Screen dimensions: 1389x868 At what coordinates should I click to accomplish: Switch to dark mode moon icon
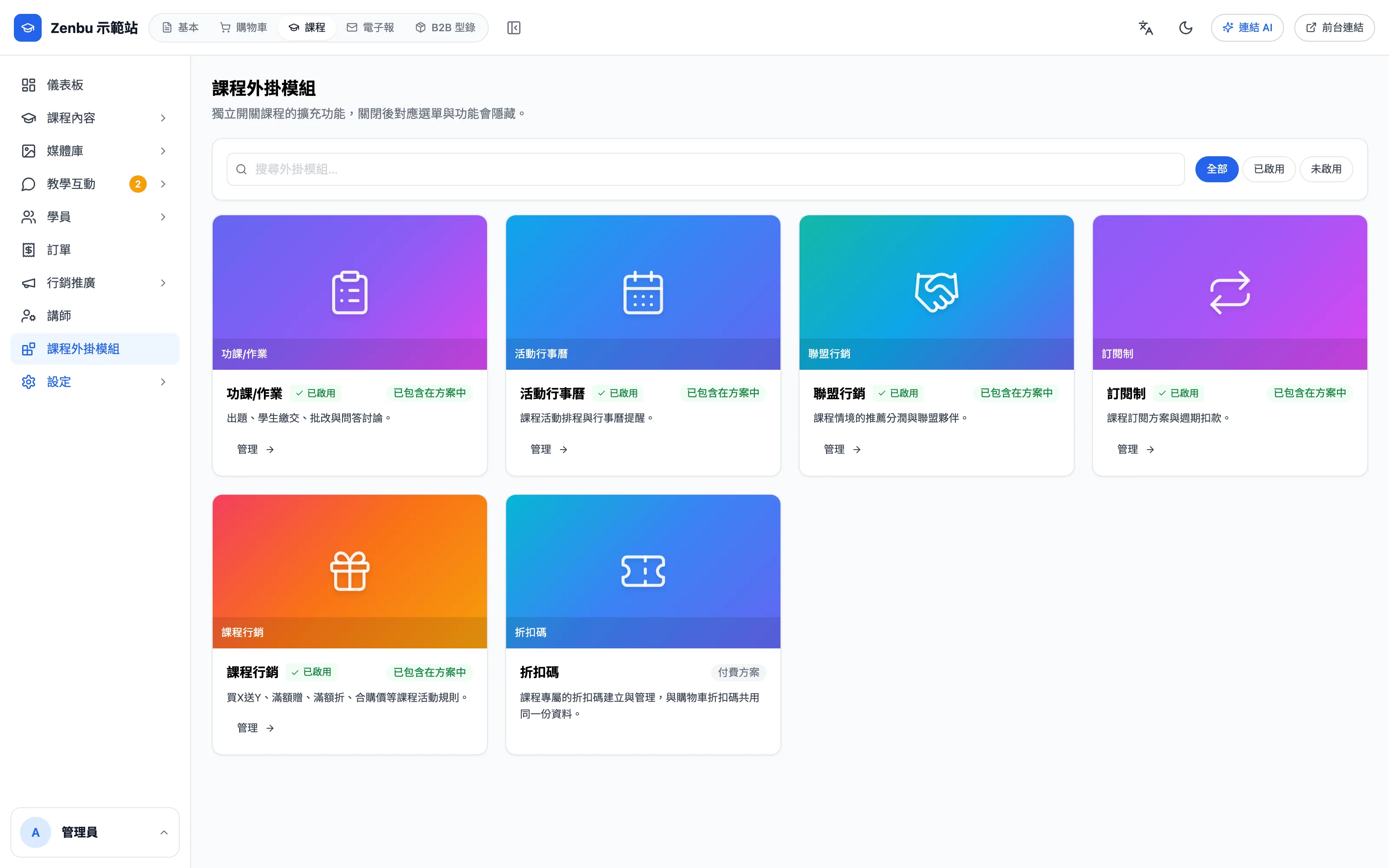point(1186,27)
